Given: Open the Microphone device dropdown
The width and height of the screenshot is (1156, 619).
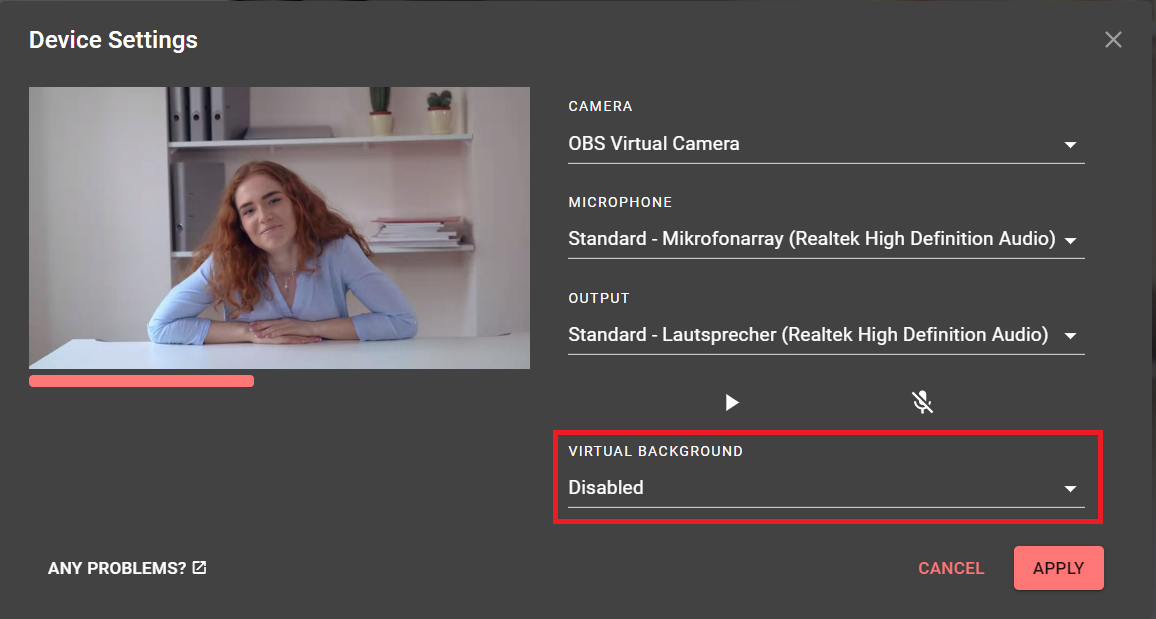Looking at the screenshot, I should tap(826, 239).
